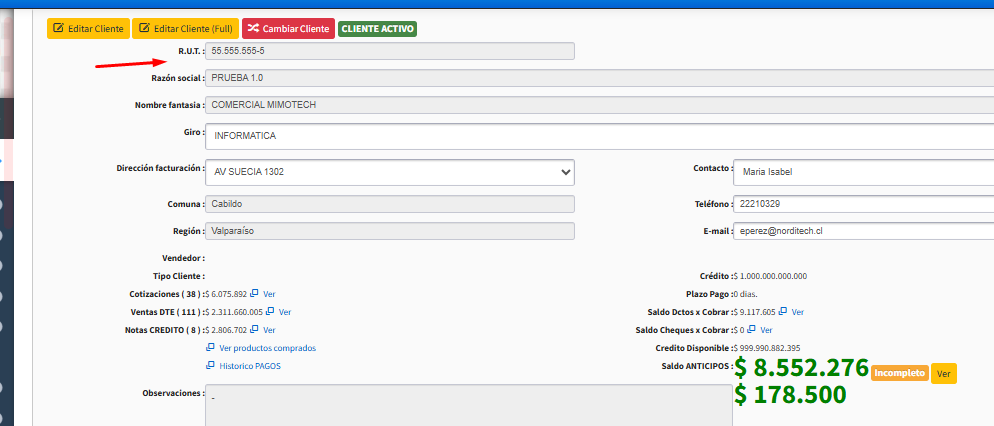994x426 pixels.
Task: Click the icon beside Historico PAGOS
Action: [x=210, y=366]
